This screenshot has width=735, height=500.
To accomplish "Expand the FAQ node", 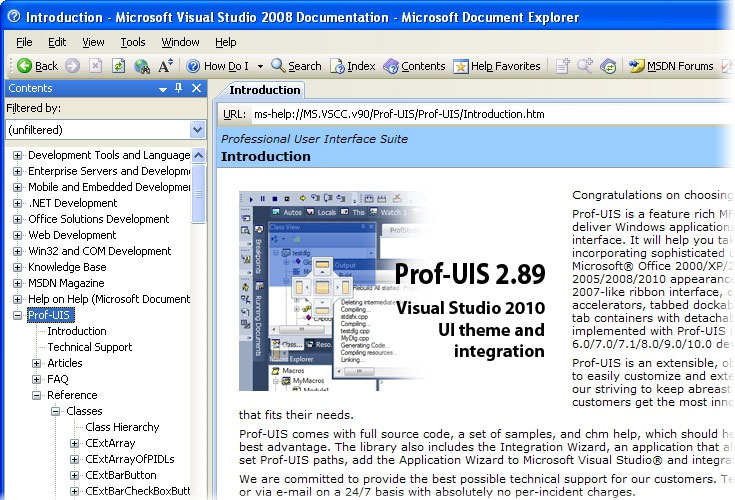I will [37, 379].
